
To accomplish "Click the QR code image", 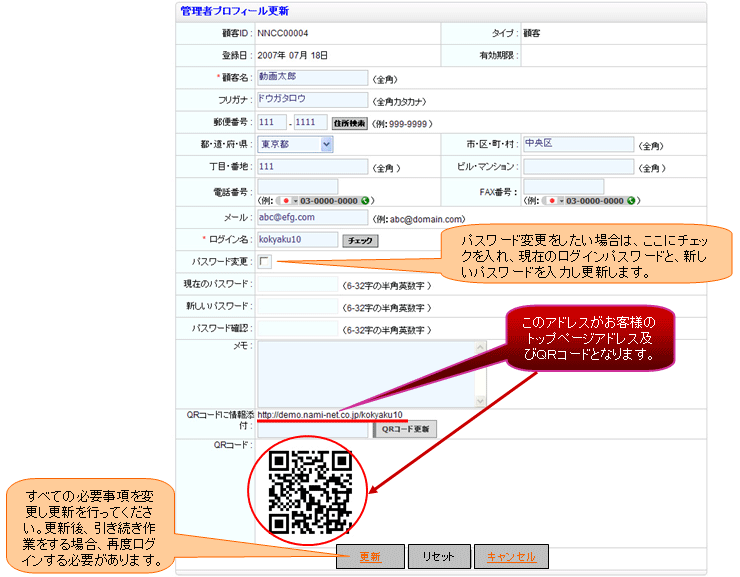I will pyautogui.click(x=311, y=492).
